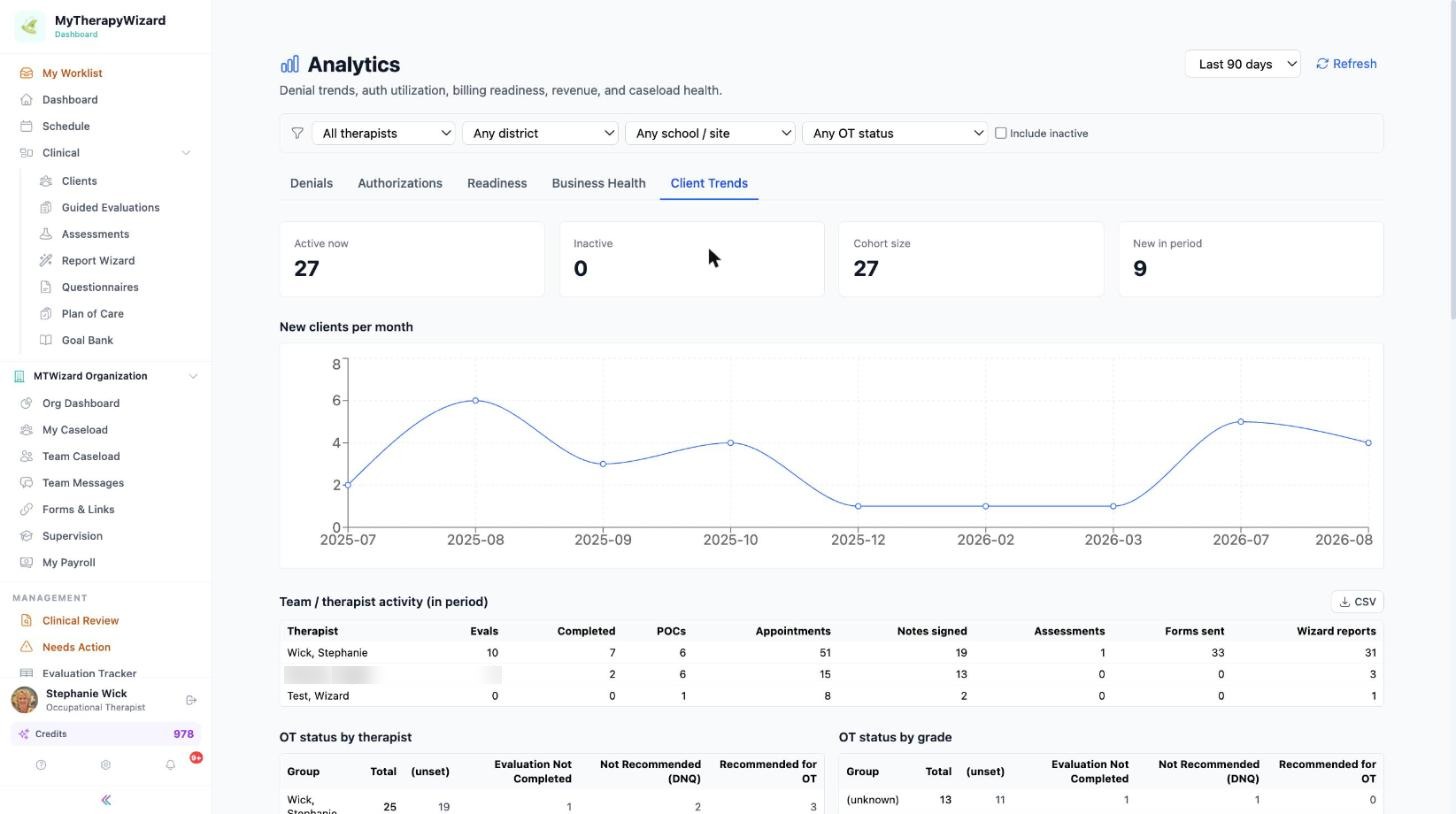Open the Any district dropdown
Viewport: 1456px width, 814px height.
tap(540, 133)
